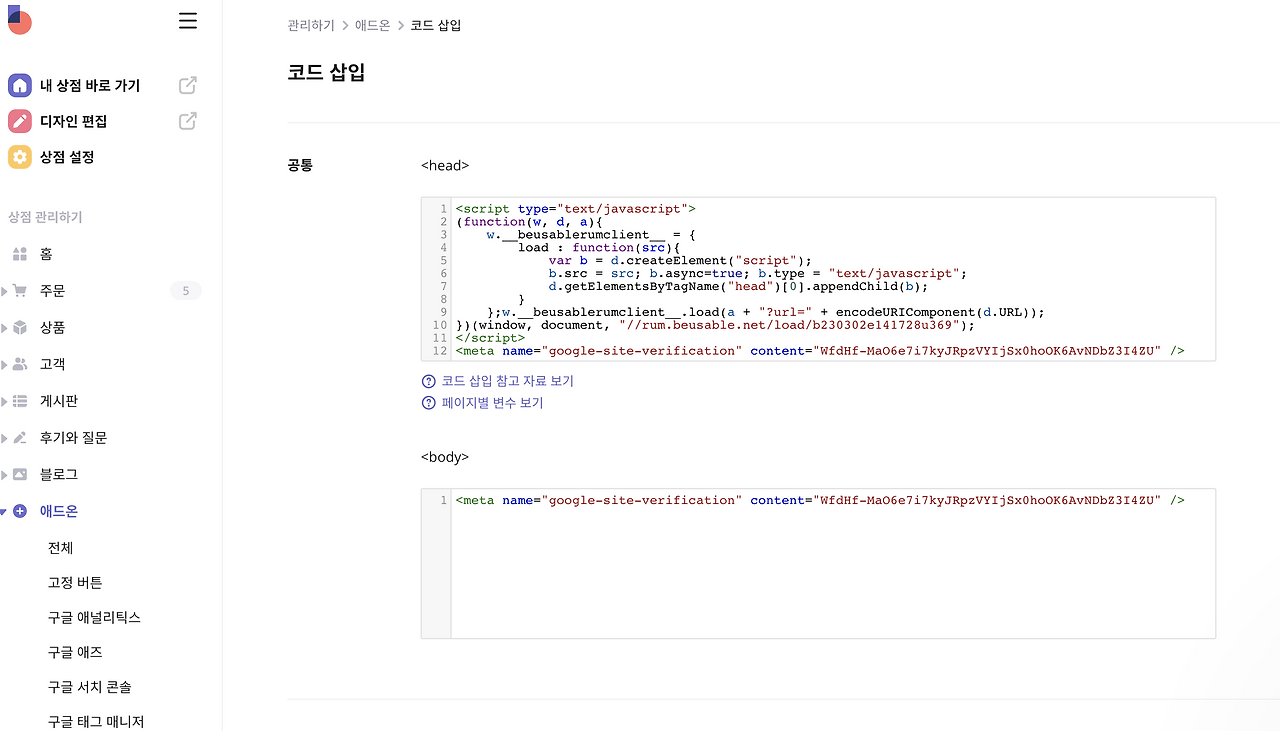Viewport: 1280px width, 731px height.
Task: Expand the 게시판 menu arrow
Action: point(4,401)
